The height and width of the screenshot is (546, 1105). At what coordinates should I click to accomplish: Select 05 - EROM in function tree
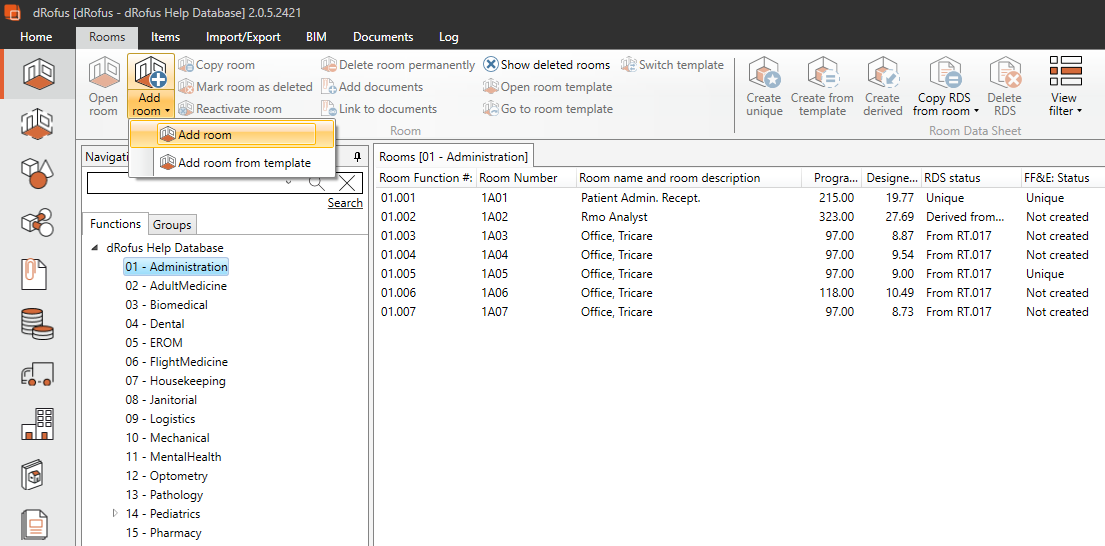pos(154,343)
